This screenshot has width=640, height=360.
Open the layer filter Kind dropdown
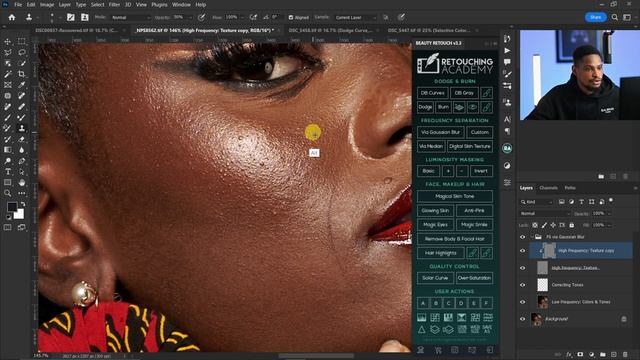[x=537, y=202]
